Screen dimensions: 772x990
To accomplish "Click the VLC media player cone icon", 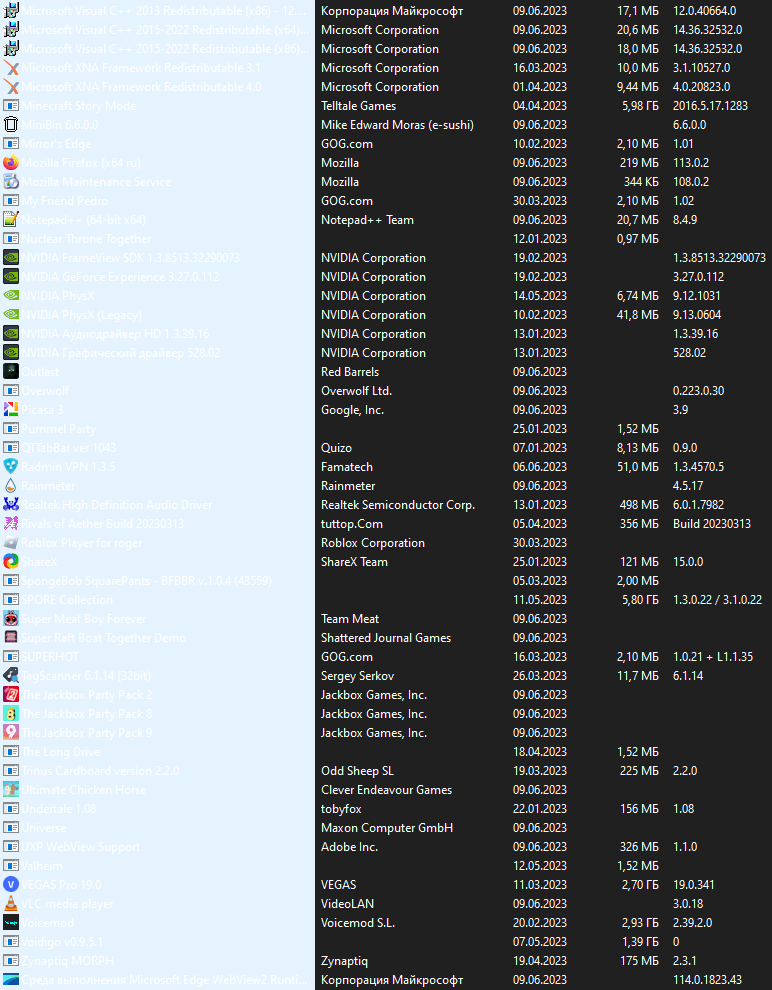I will coord(11,904).
